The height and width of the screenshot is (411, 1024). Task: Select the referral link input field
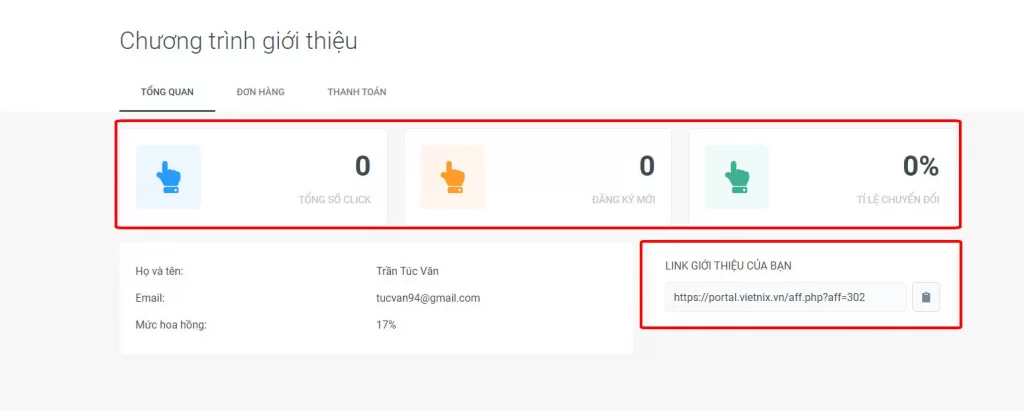pyautogui.click(x=786, y=297)
